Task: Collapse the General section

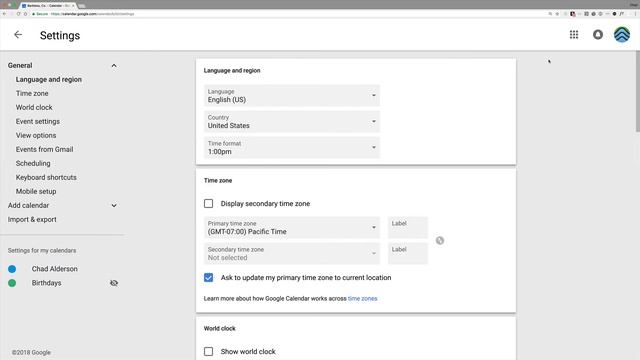Action: (114, 65)
